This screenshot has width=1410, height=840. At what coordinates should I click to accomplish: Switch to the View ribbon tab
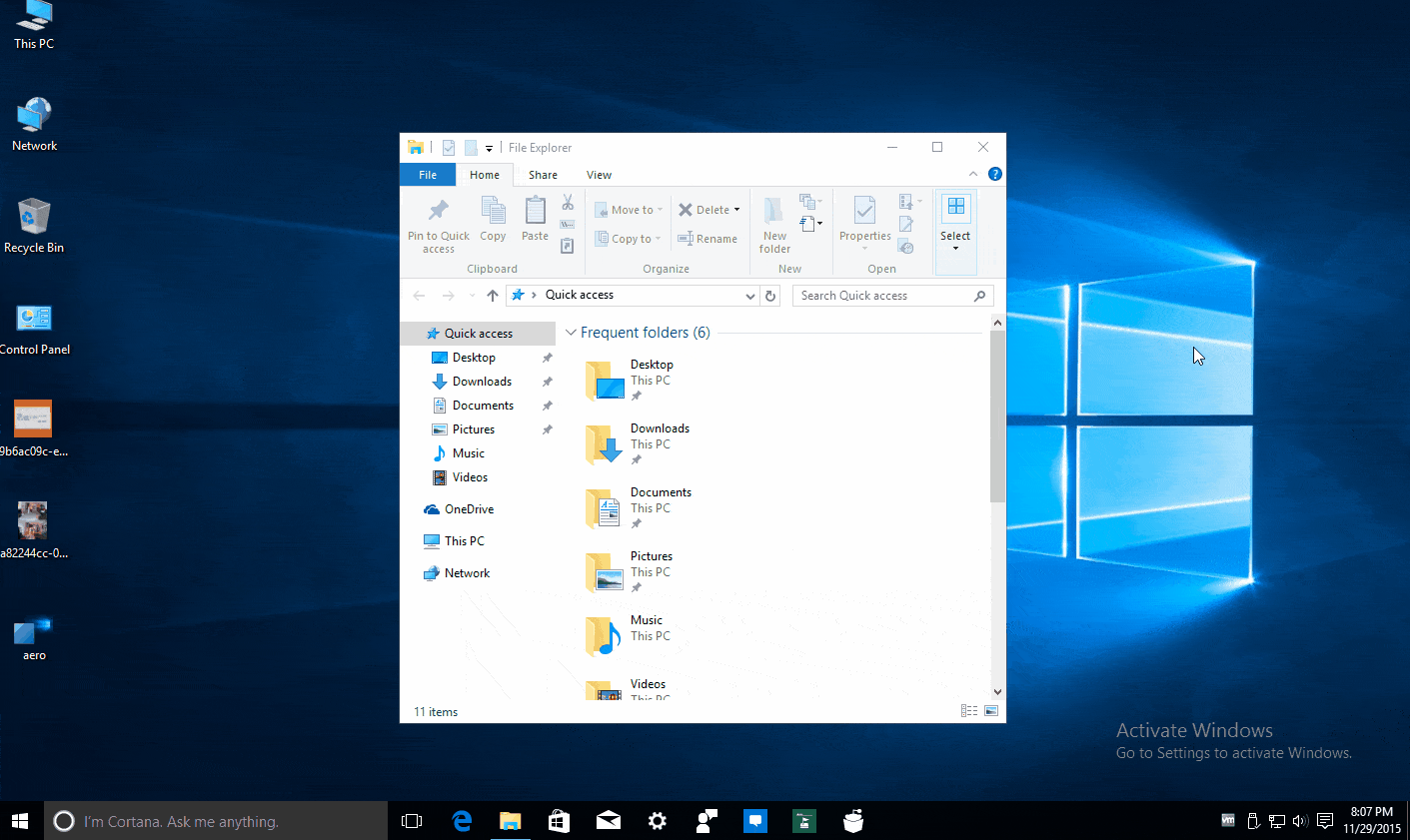click(599, 175)
